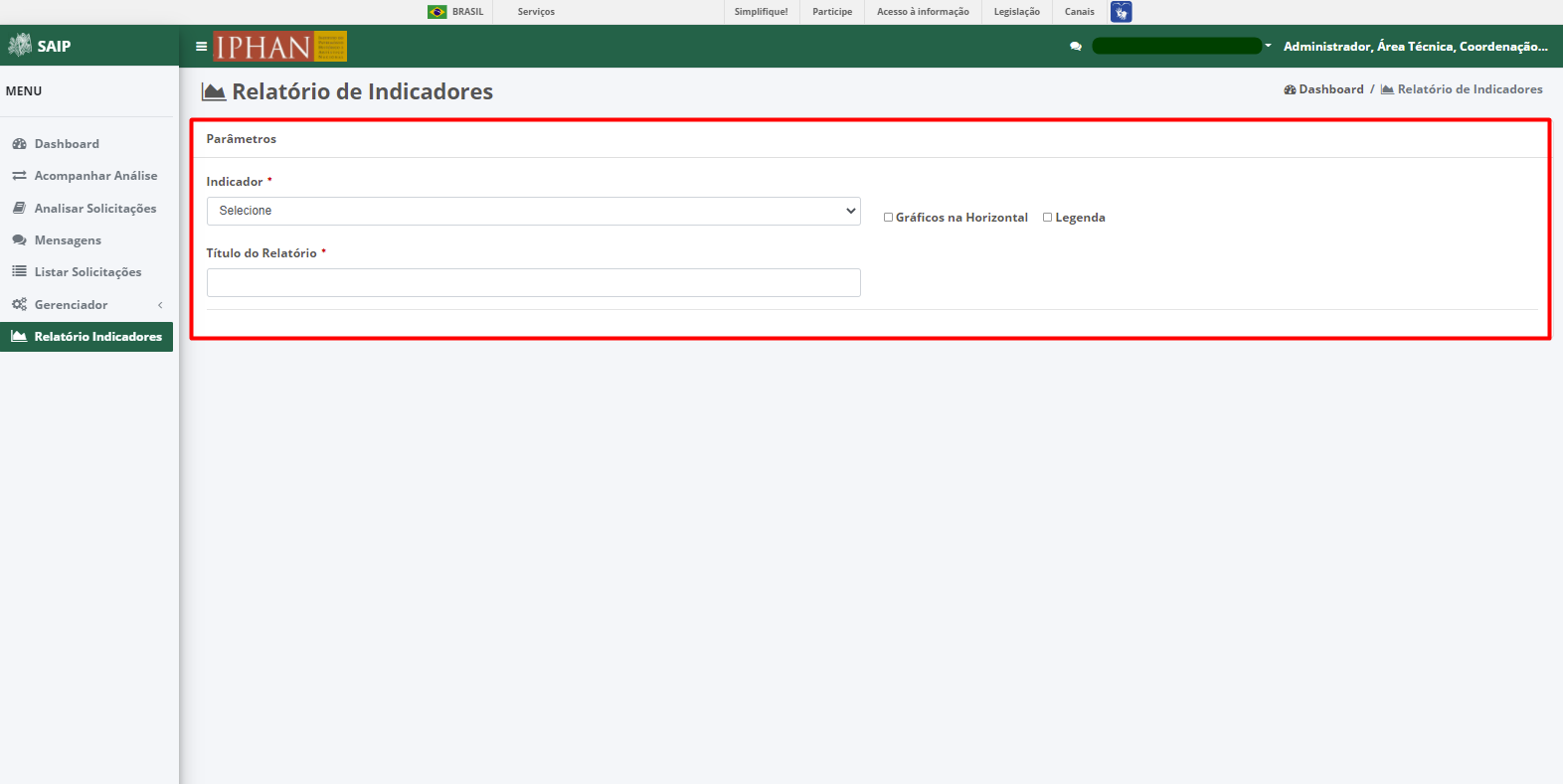The height and width of the screenshot is (784, 1563).
Task: Click Analisar Solicitações book icon
Action: tap(19, 209)
